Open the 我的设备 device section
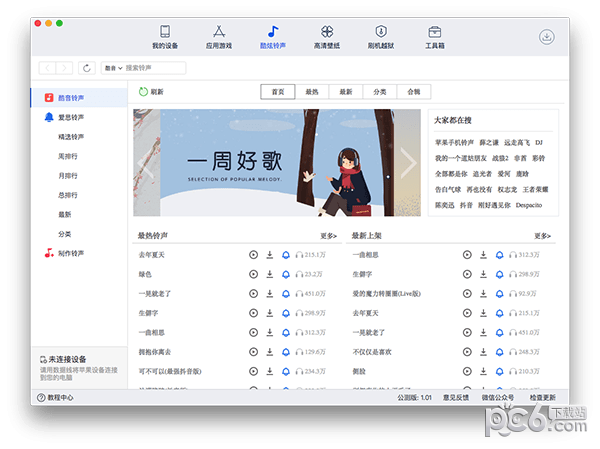 coord(165,37)
